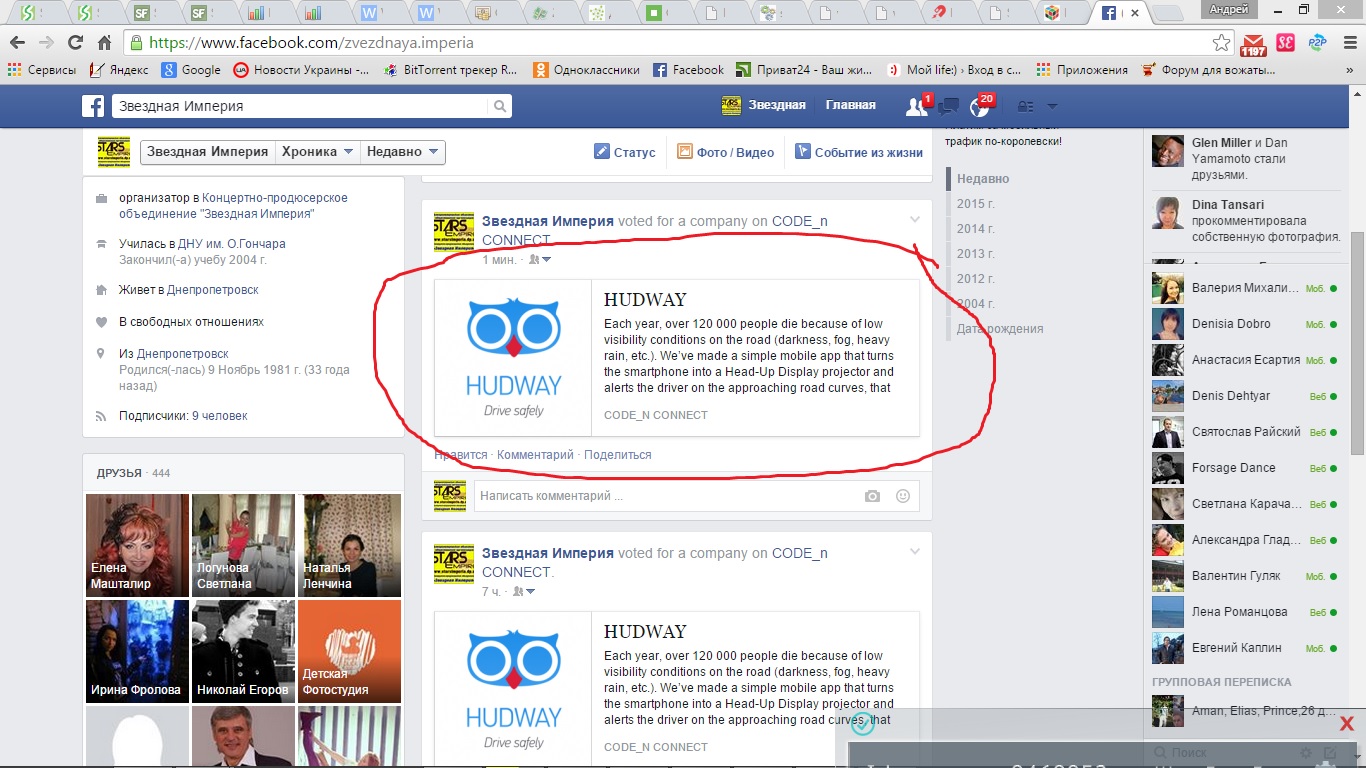Image resolution: width=1366 pixels, height=768 pixels.
Task: Expand the Недавно dropdown in timeline header
Action: pos(403,152)
